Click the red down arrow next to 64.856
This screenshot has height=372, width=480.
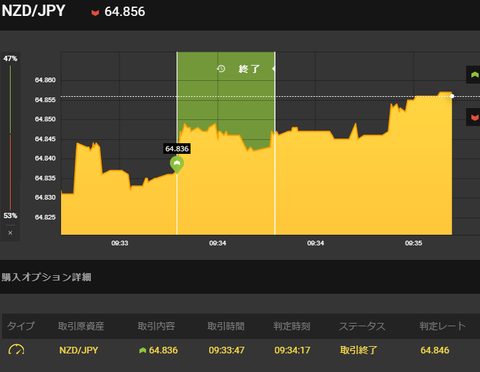coord(95,13)
